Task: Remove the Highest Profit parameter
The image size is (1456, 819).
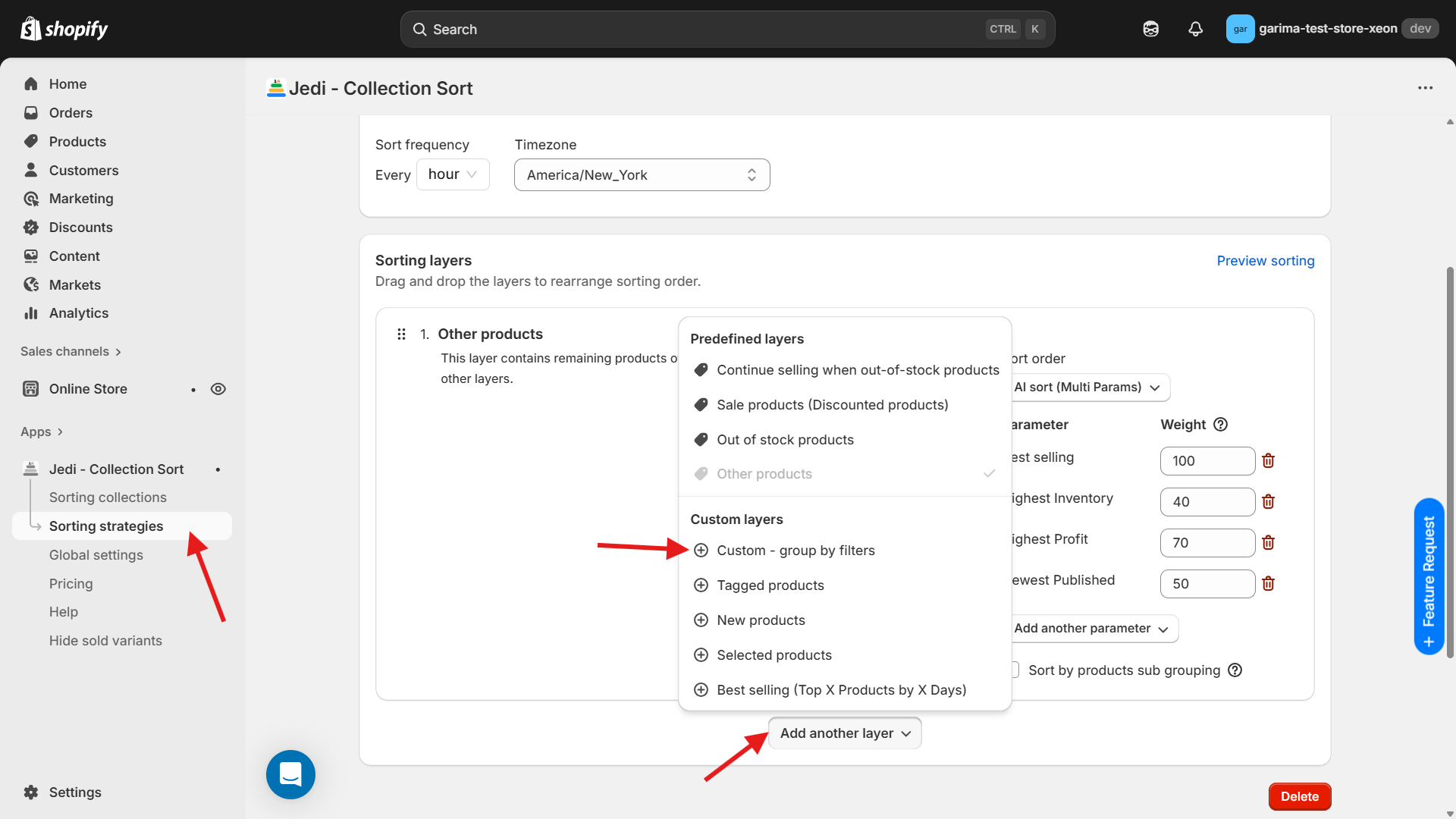Action: [x=1268, y=542]
